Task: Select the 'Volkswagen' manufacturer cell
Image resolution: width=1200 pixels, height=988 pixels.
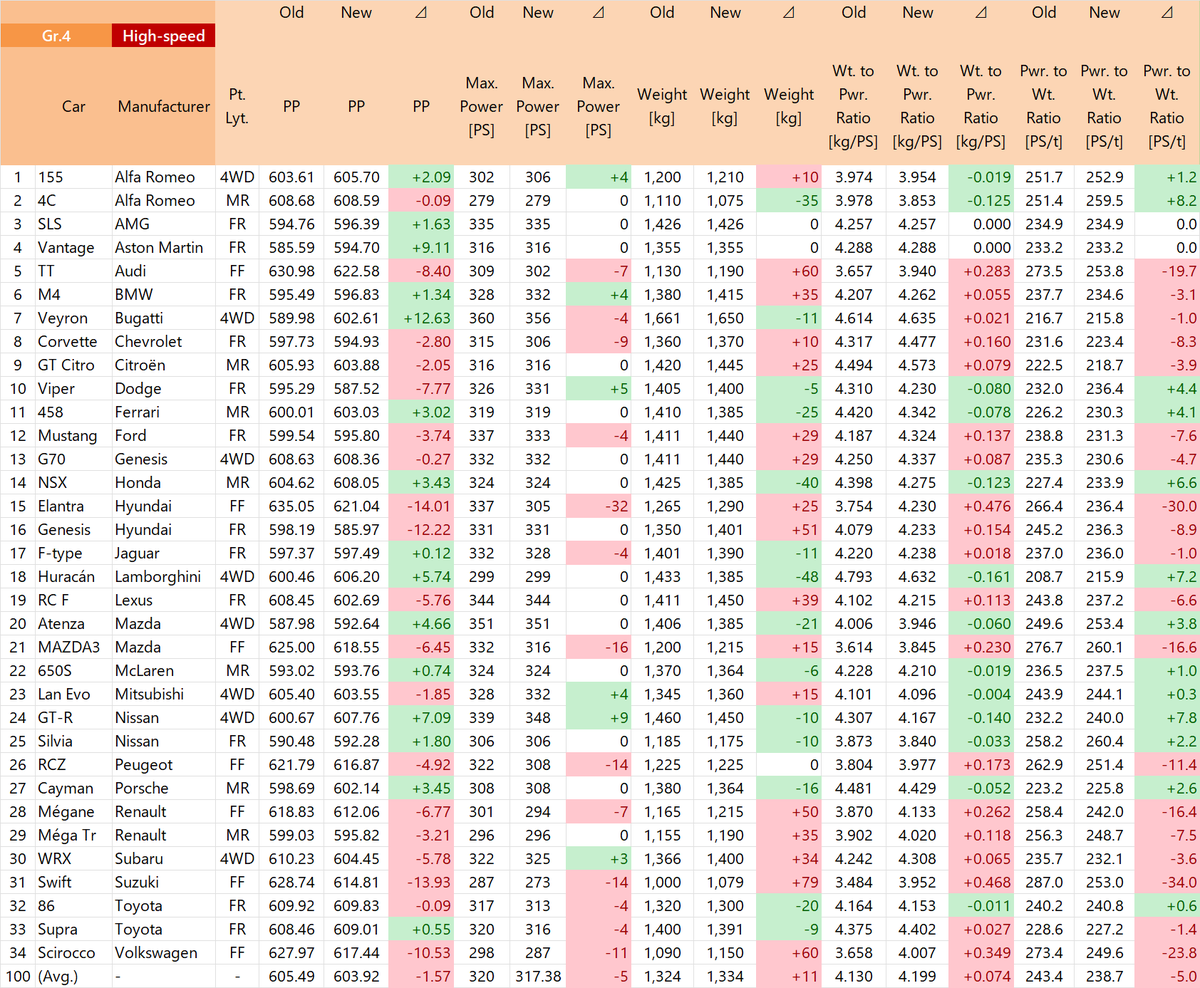Action: pos(164,952)
